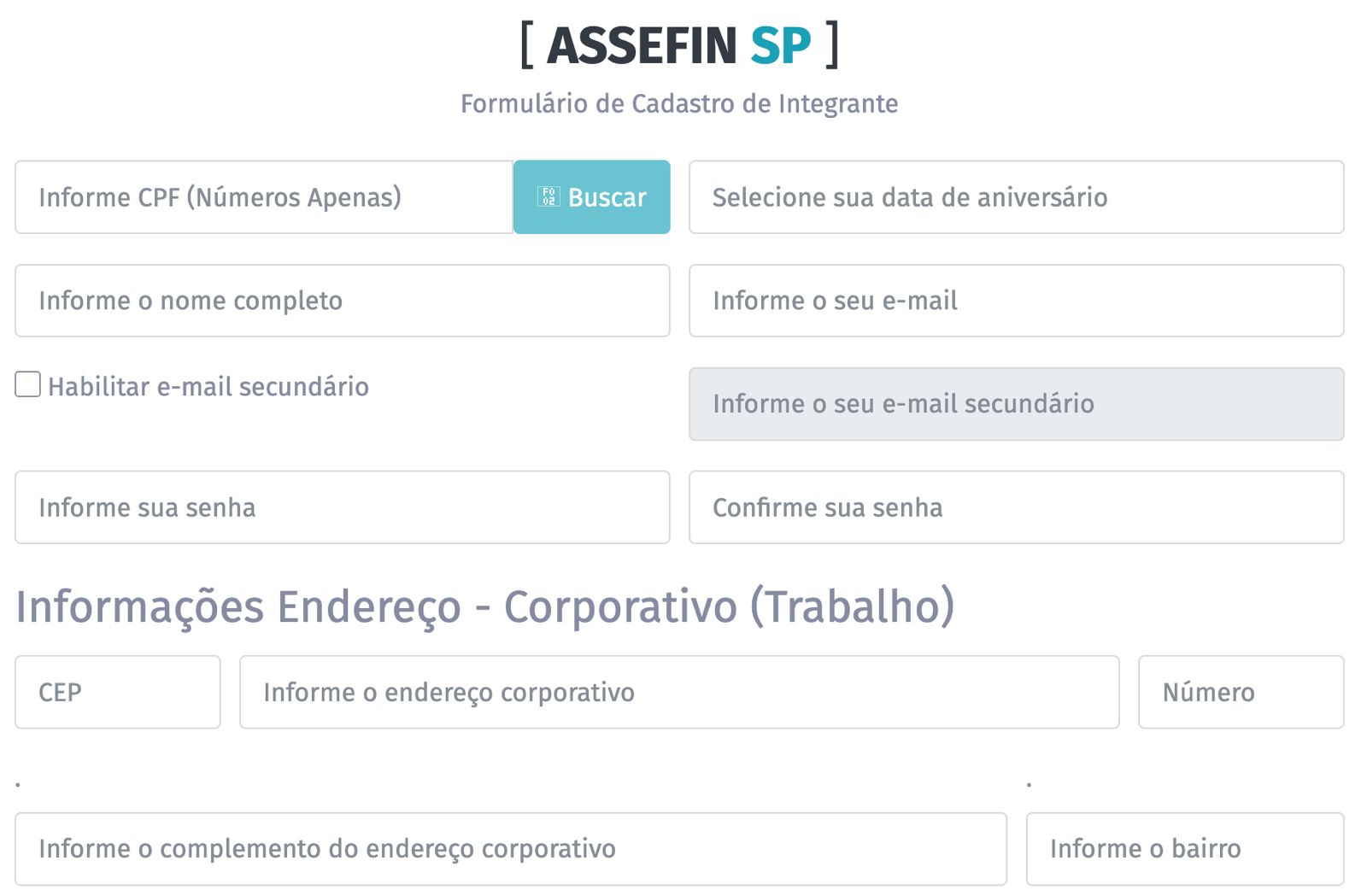
Task: Click the 'Habilitar e-mail secundário' label text
Action: pos(208,387)
